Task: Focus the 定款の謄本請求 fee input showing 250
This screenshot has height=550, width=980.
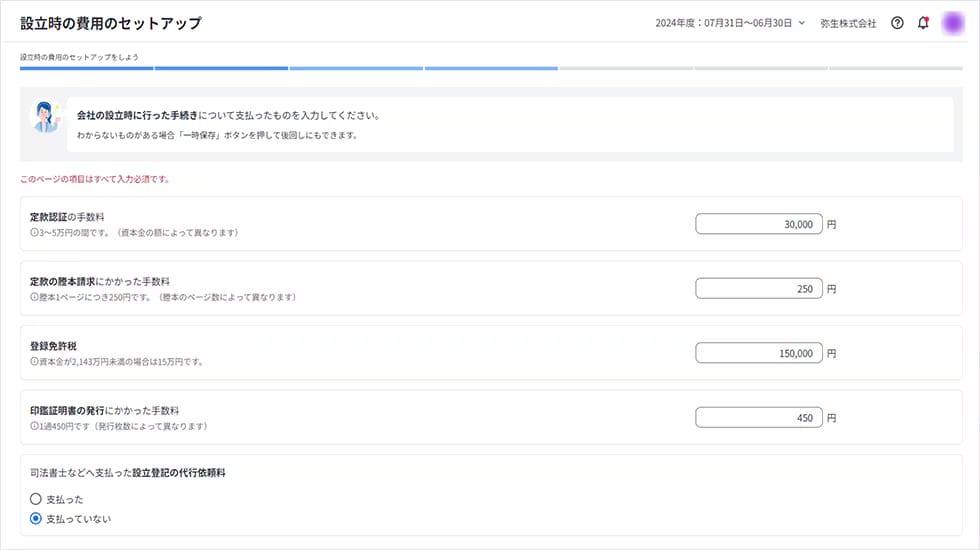Action: 759,289
